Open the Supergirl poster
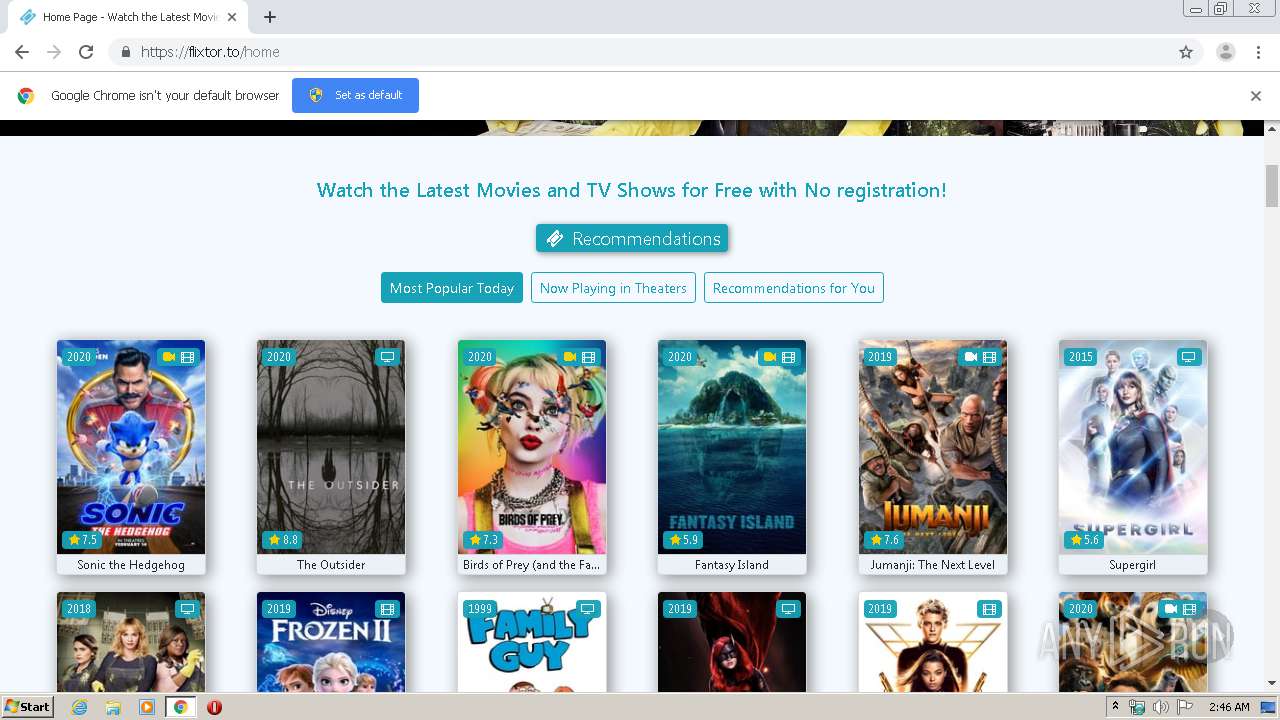This screenshot has height=720, width=1280. (x=1133, y=447)
